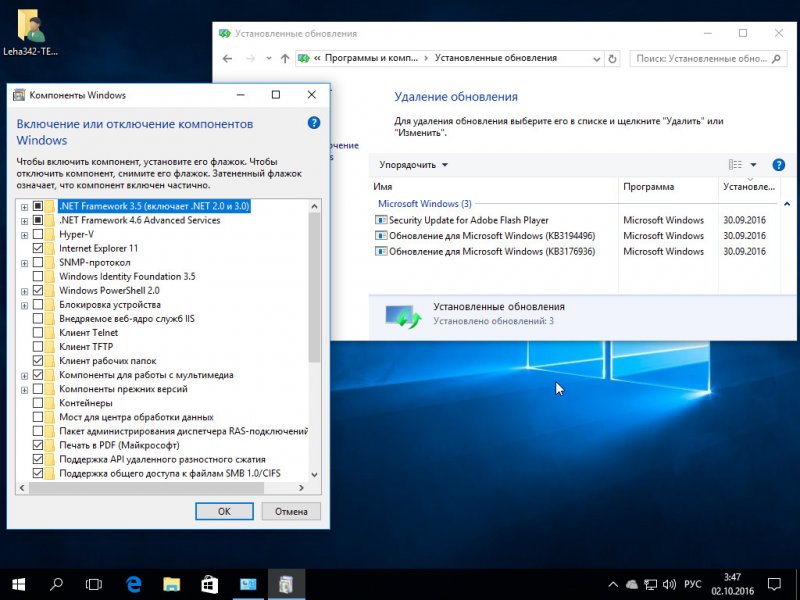Click the help icon in Windows Components dialog
This screenshot has height=600, width=800.
pyautogui.click(x=314, y=123)
